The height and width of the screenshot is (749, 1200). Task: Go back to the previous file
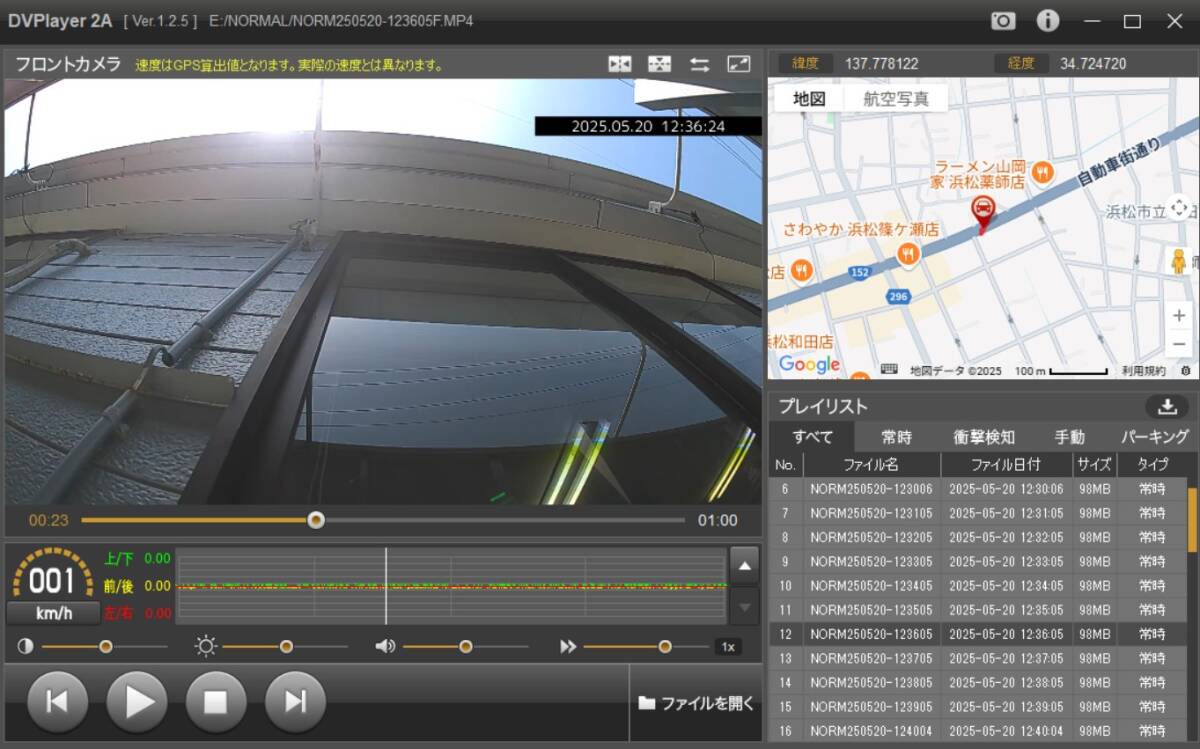pos(57,702)
